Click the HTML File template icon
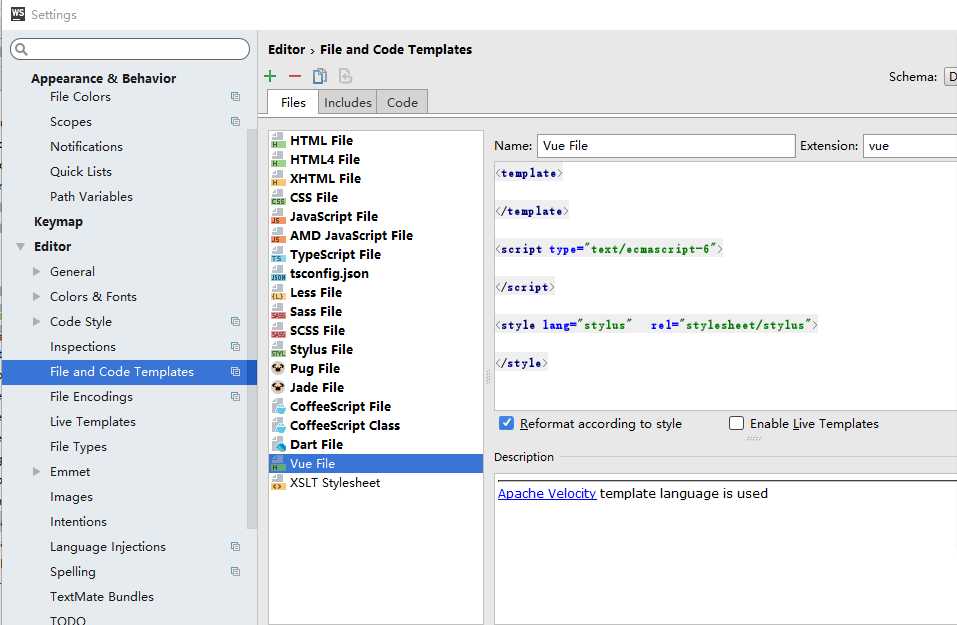 pos(278,140)
